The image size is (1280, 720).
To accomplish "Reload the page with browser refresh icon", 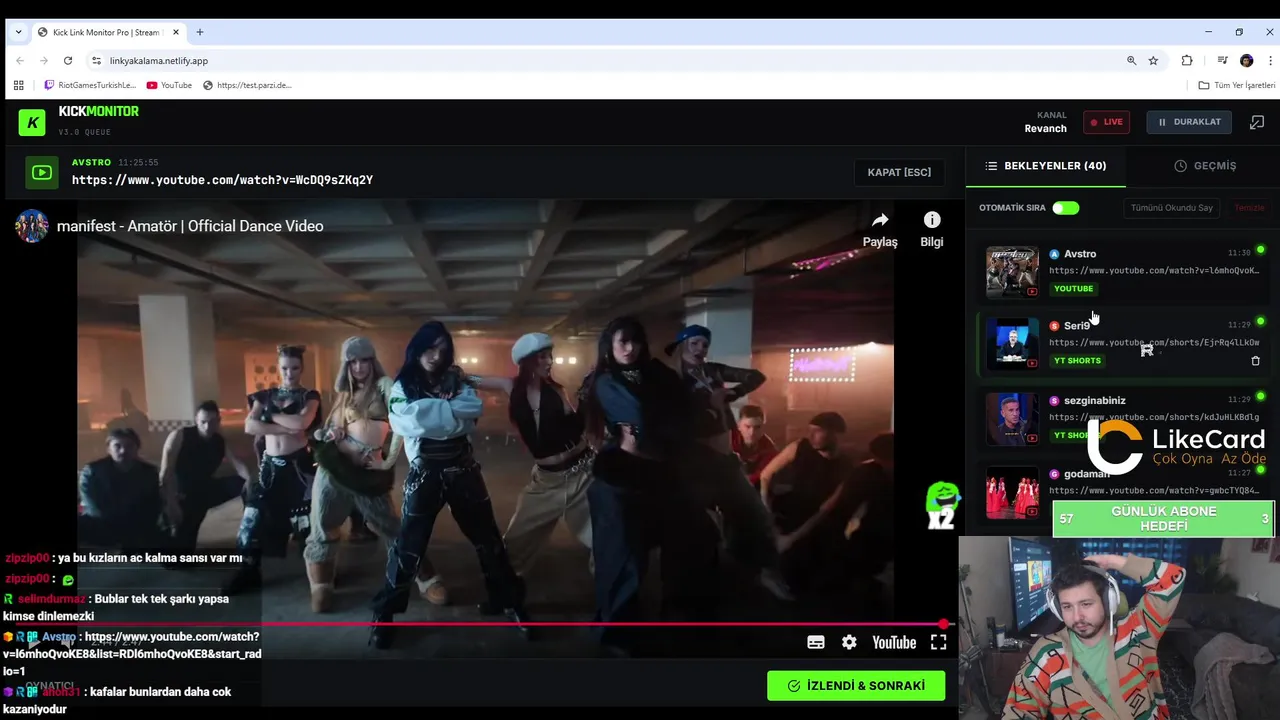I will point(68,61).
